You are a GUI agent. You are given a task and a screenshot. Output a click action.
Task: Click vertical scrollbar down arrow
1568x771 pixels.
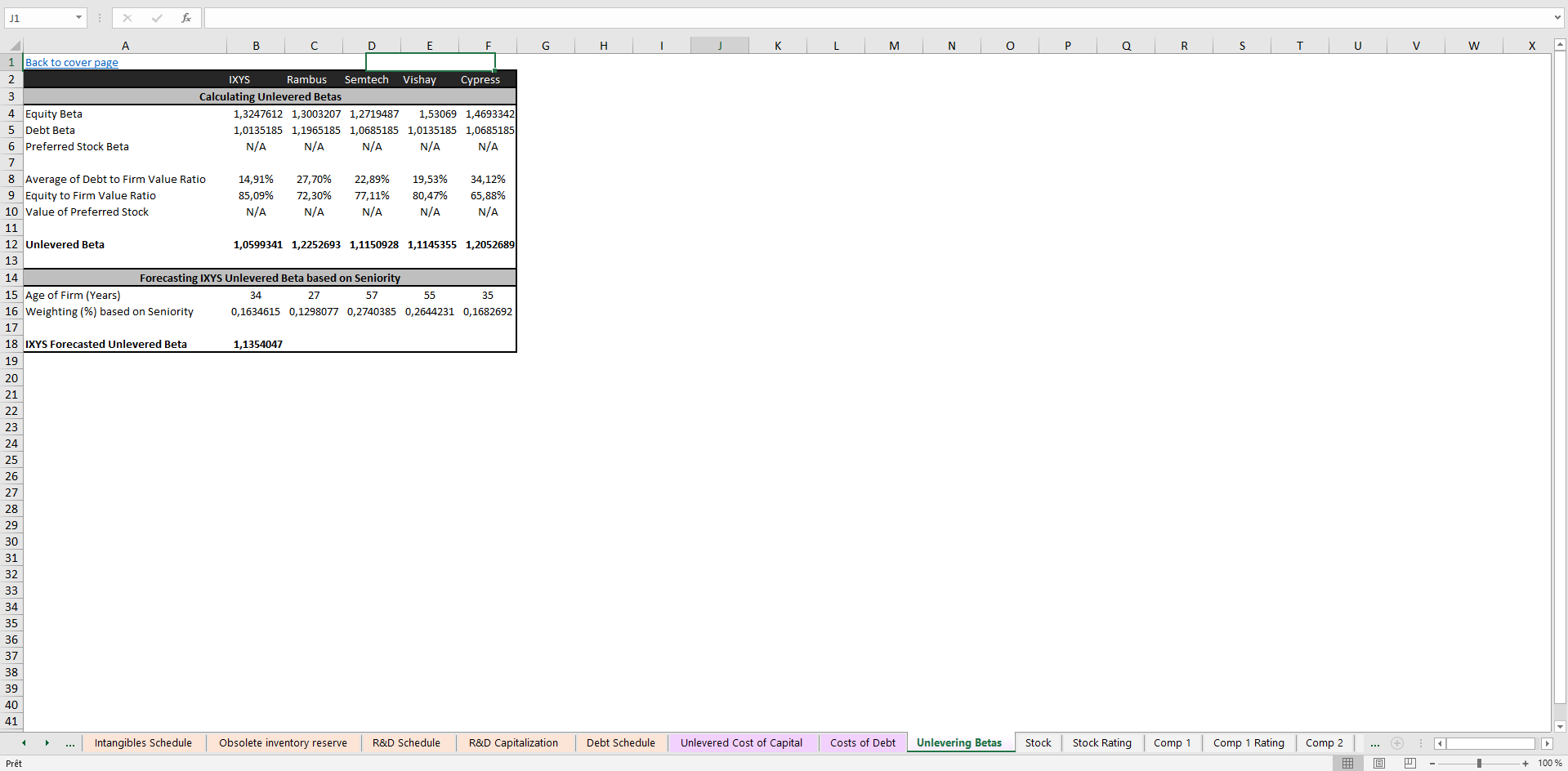click(1560, 726)
